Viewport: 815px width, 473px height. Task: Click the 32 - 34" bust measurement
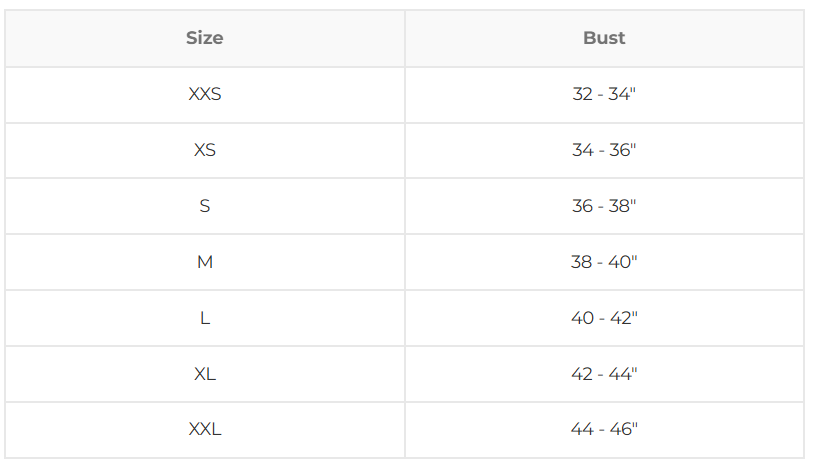point(604,95)
